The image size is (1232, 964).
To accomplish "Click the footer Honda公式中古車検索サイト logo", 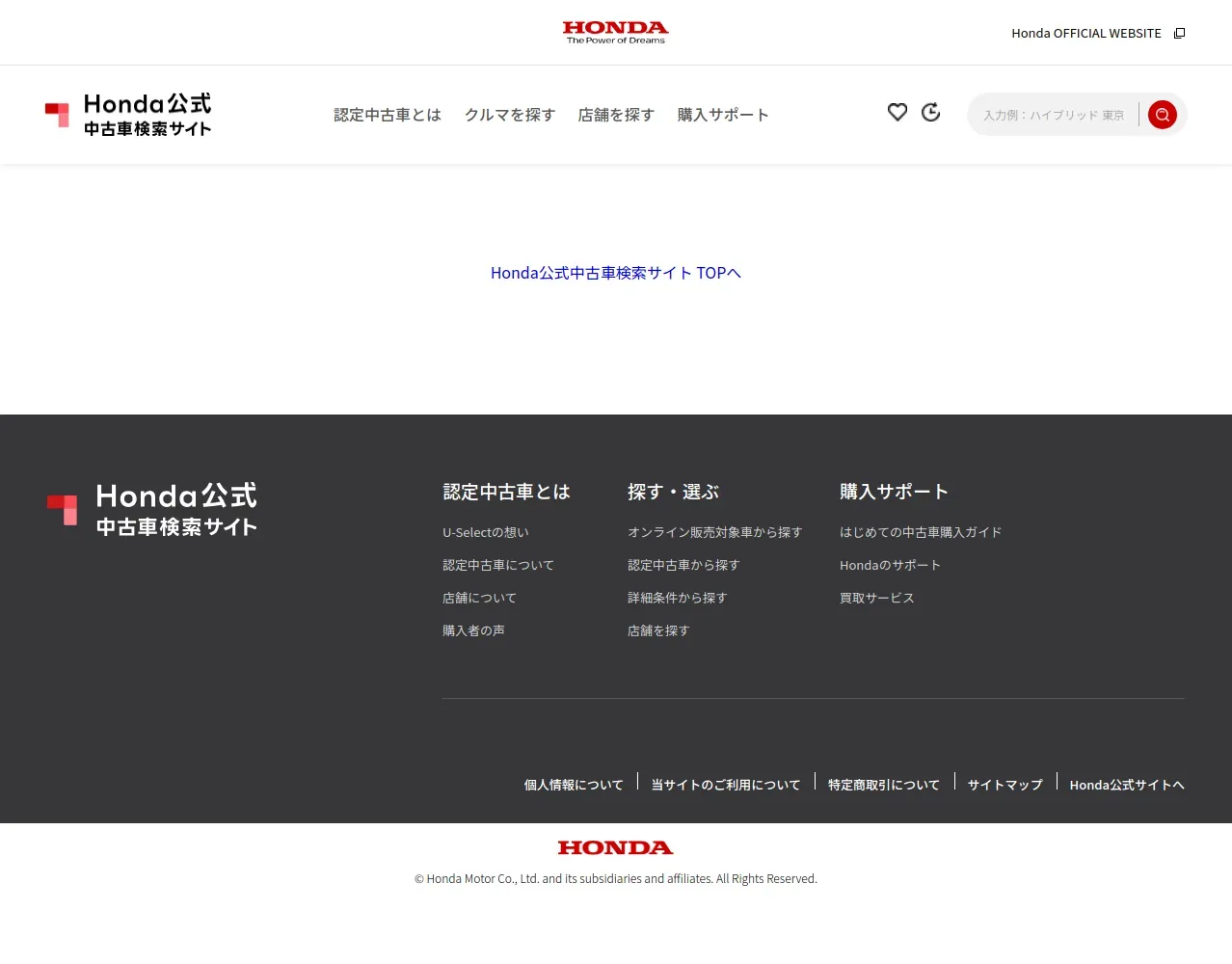I will tap(152, 509).
